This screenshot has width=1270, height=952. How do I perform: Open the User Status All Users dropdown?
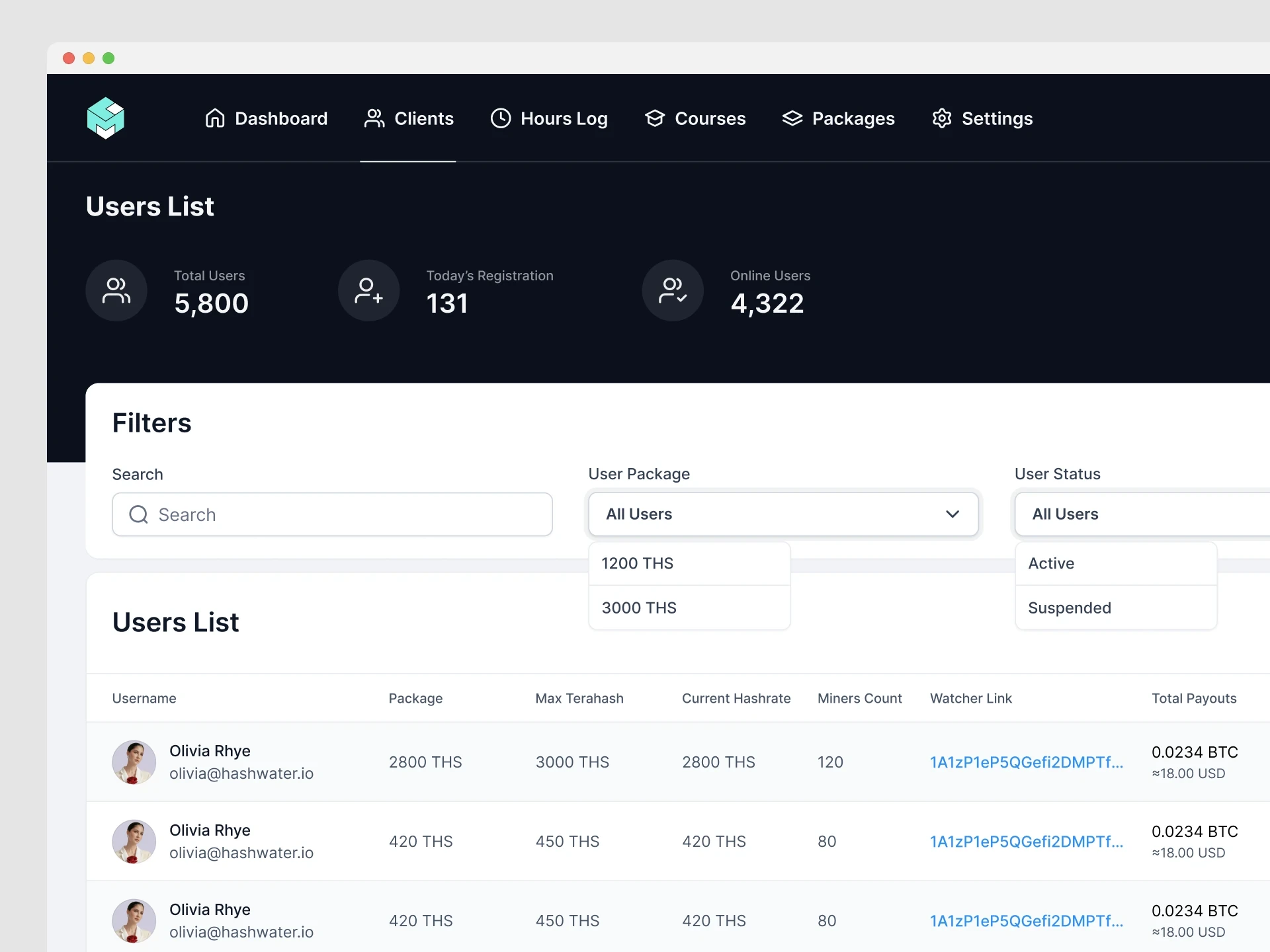pyautogui.click(x=1142, y=514)
